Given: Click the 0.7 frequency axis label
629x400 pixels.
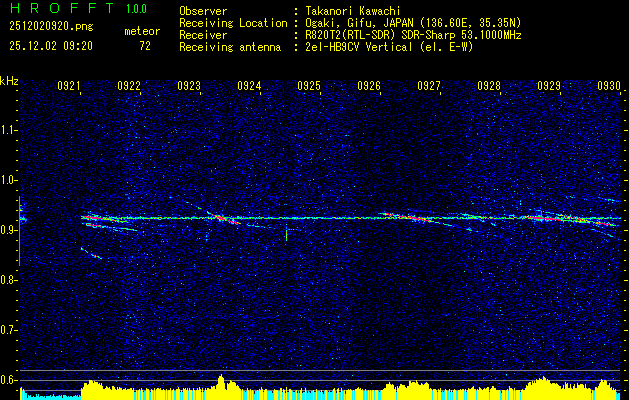Looking at the screenshot, I should [x=9, y=330].
